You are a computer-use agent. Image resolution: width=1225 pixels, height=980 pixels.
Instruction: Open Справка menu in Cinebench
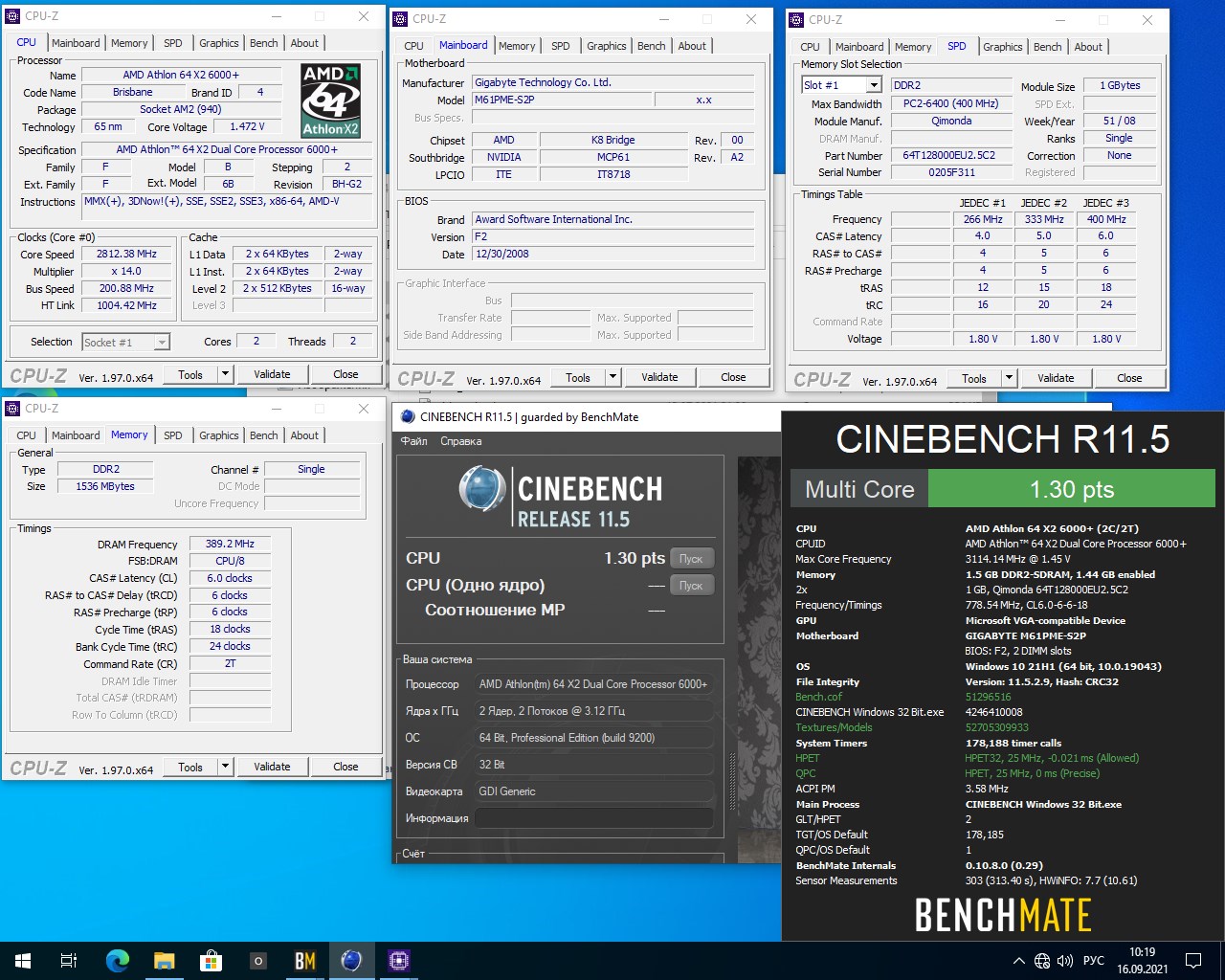tap(460, 441)
